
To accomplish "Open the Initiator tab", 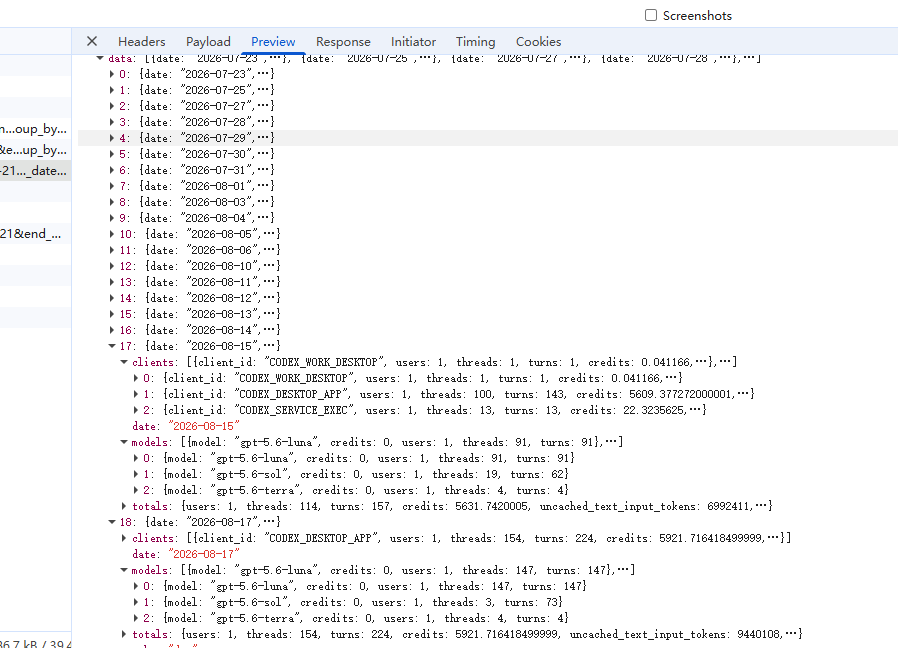I will [413, 42].
